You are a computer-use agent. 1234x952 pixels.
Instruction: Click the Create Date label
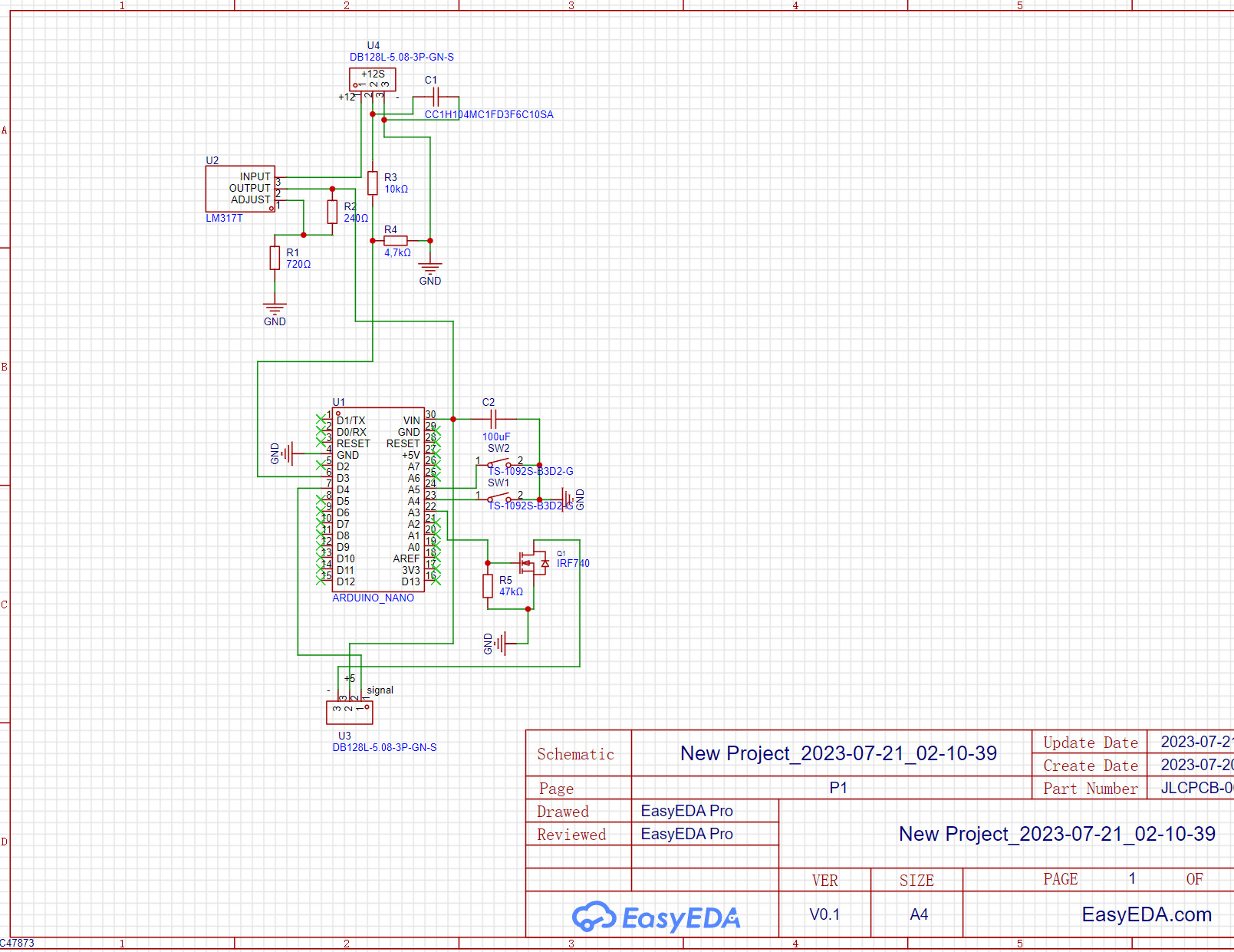pos(1090,766)
